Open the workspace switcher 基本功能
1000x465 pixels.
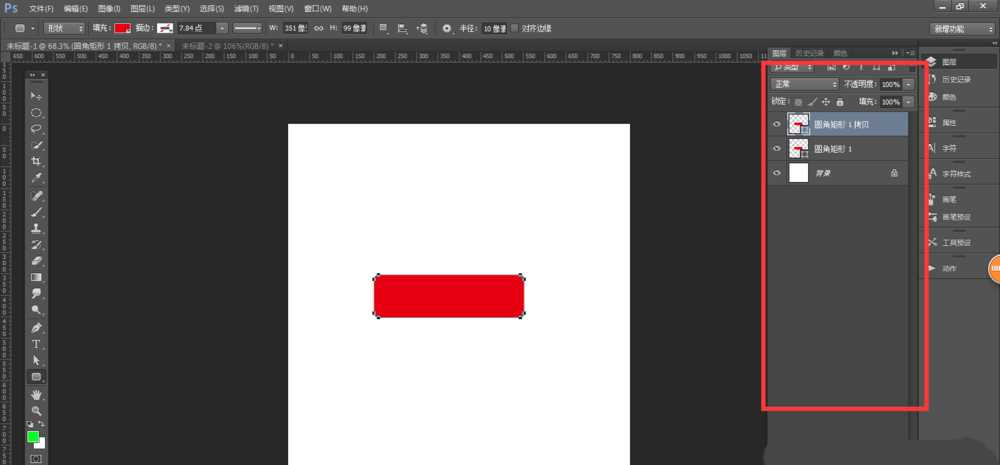pos(962,29)
